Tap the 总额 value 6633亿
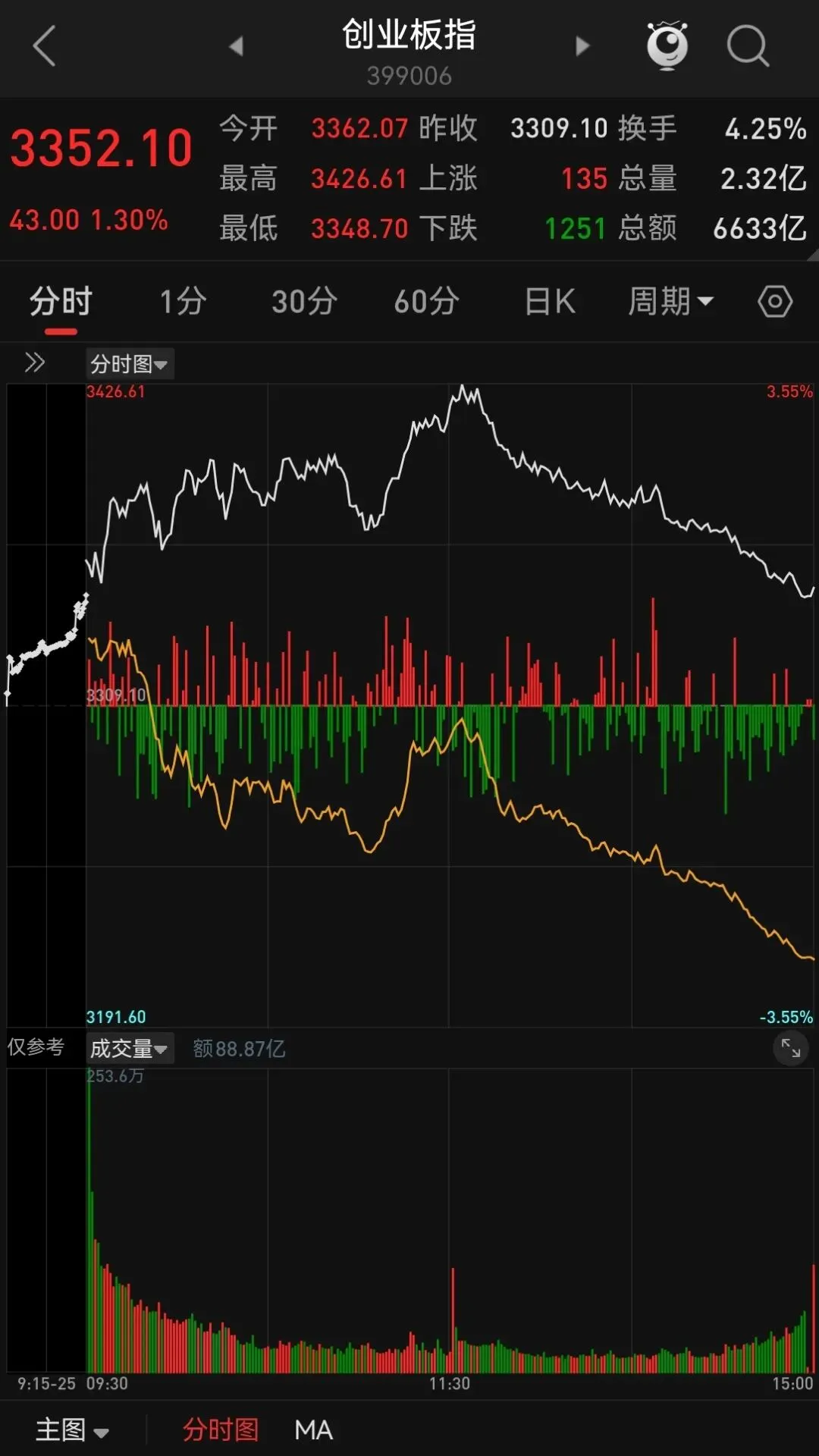This screenshot has height=1456, width=819. click(760, 228)
